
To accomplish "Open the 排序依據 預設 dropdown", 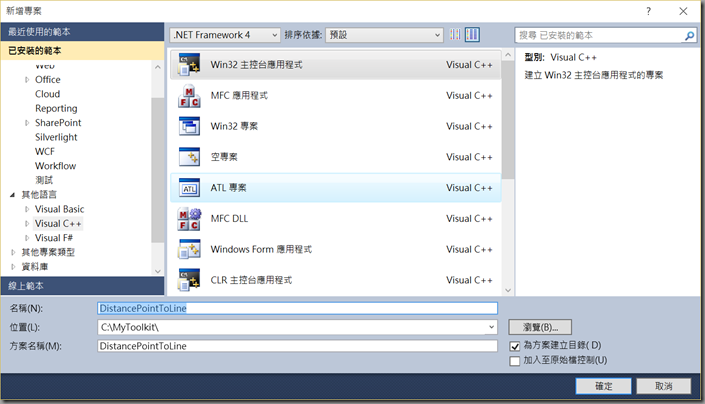I will [384, 35].
